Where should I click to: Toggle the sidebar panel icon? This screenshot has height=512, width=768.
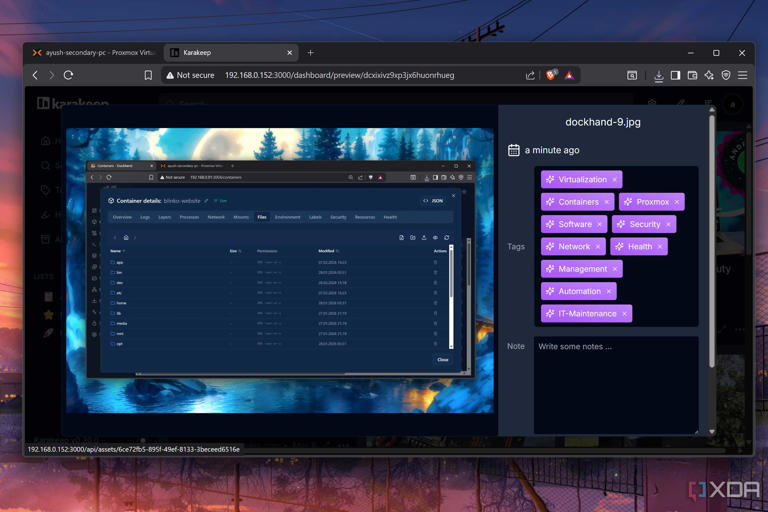[x=675, y=75]
